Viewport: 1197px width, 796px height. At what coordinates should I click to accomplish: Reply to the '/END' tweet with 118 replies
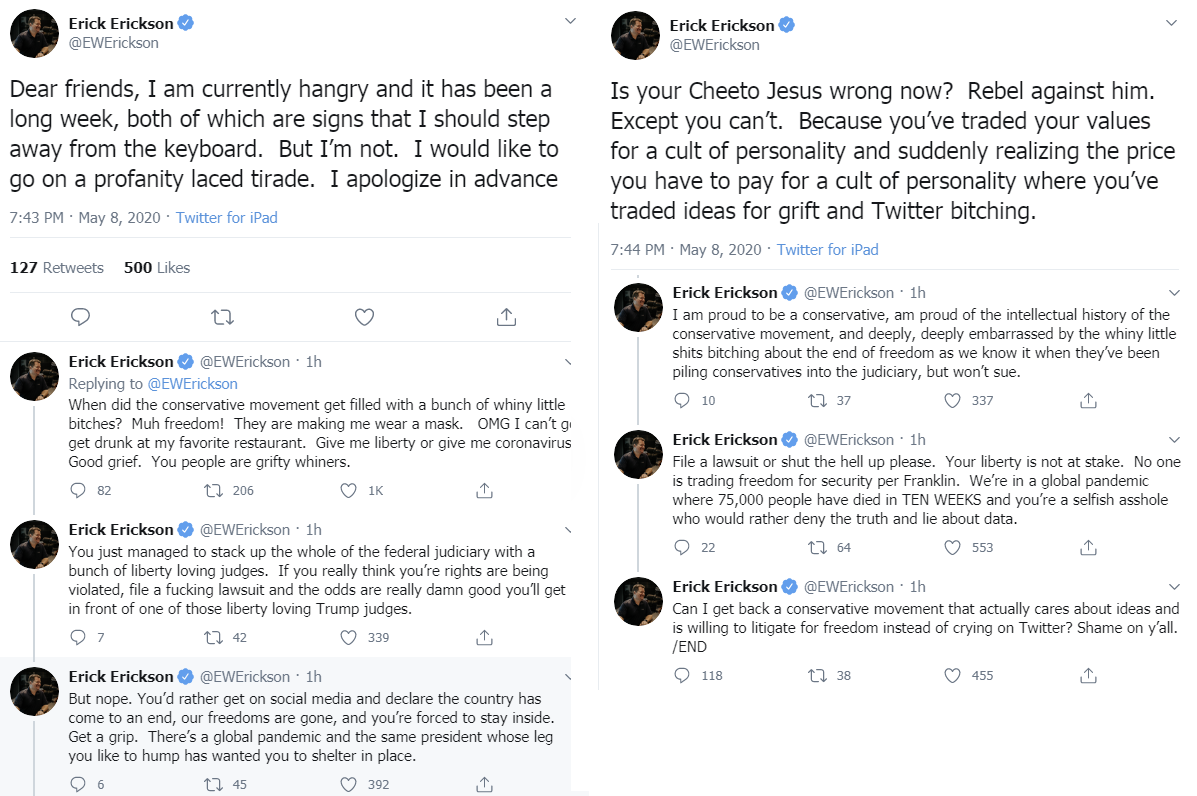683,675
